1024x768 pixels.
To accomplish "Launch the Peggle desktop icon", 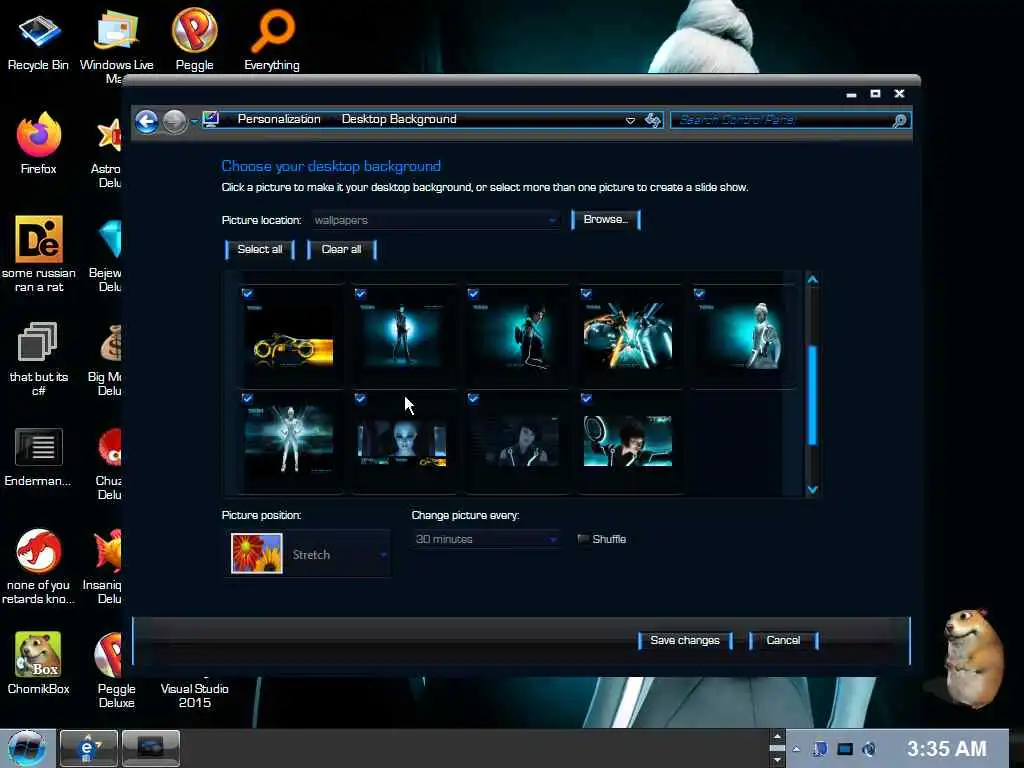I will (x=194, y=39).
